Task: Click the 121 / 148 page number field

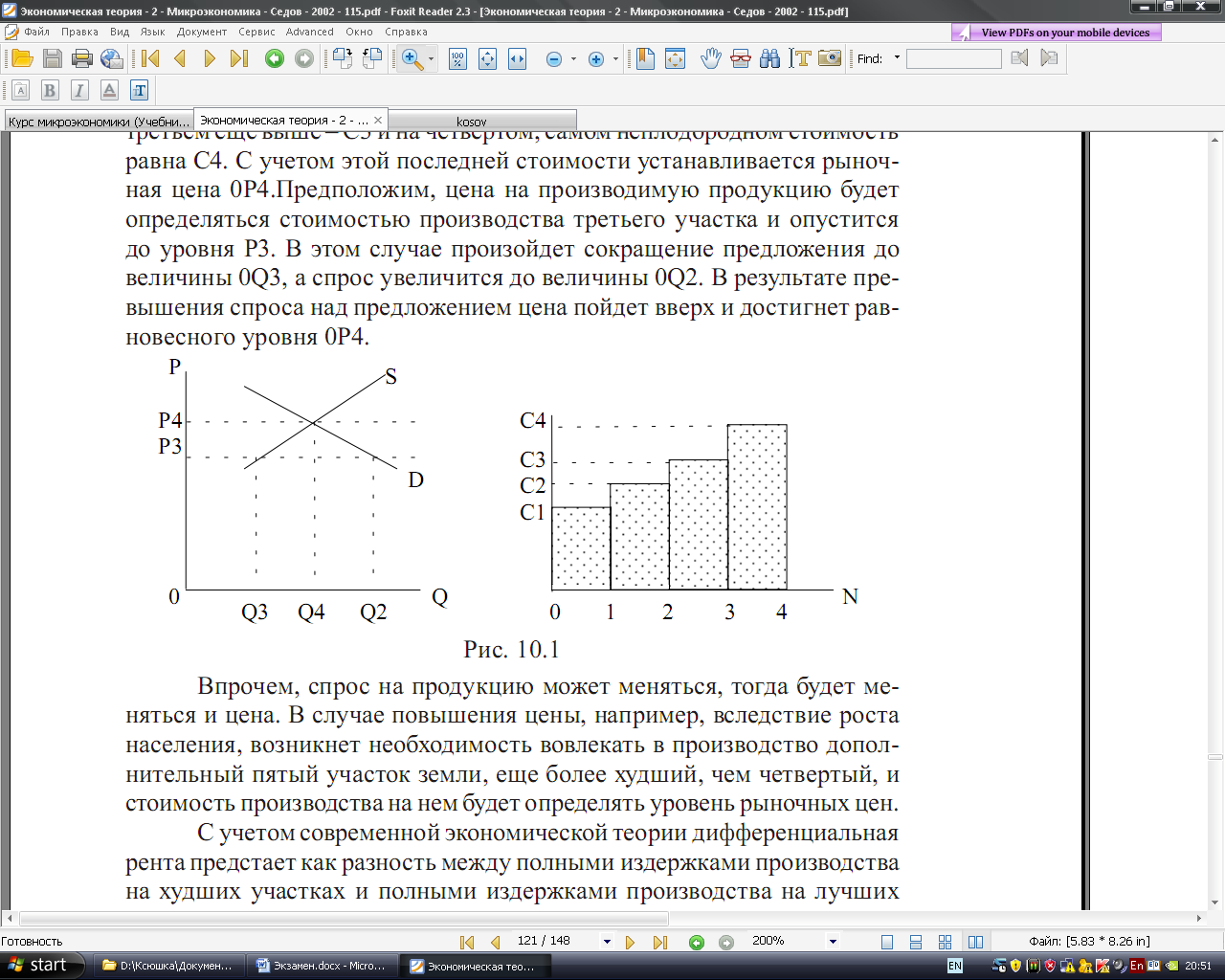Action: [x=556, y=941]
